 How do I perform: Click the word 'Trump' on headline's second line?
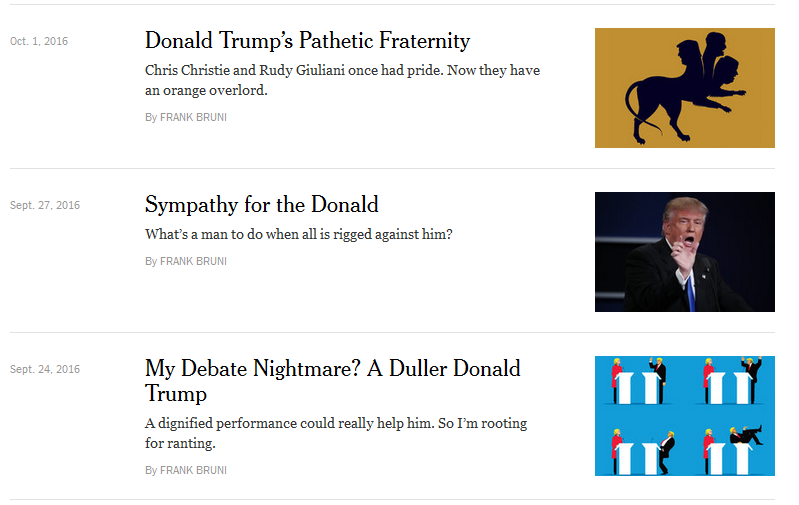pos(175,393)
